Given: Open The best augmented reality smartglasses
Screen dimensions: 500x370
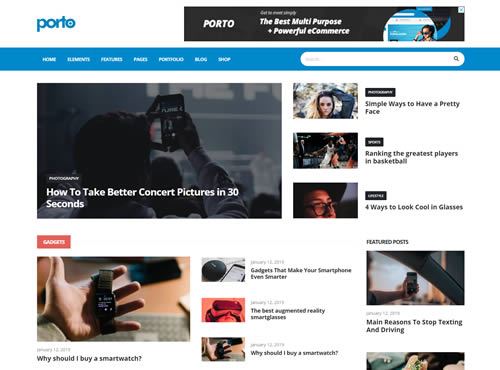Looking at the screenshot, I should click(x=288, y=314).
